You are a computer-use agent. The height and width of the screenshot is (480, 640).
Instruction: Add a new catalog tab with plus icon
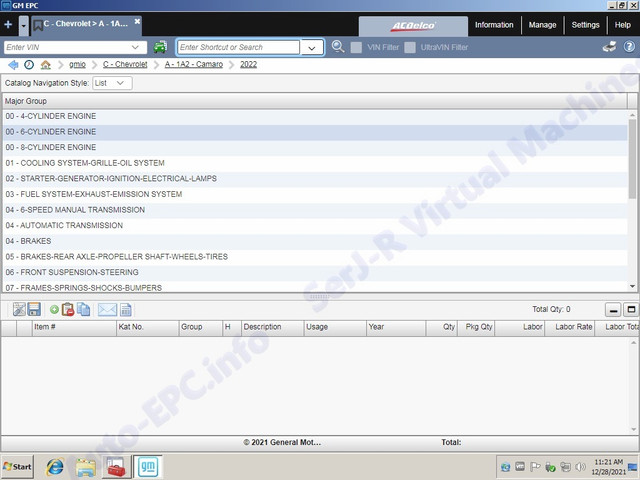[8, 25]
